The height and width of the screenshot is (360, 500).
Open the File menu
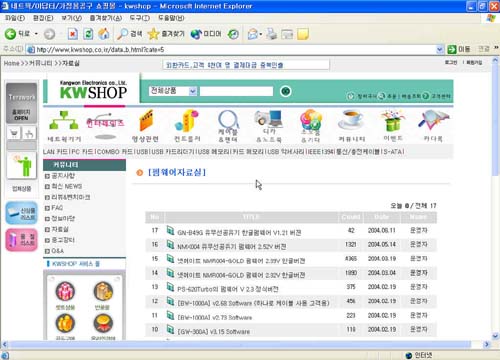15,18
